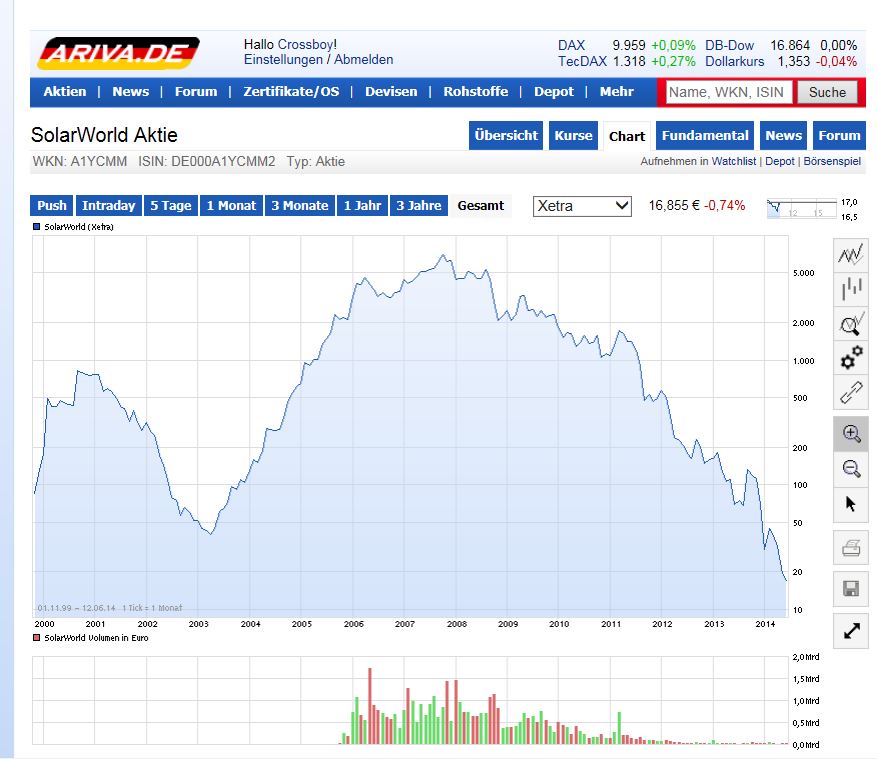
Task: Switch to the bar chart type icon
Action: 851,290
